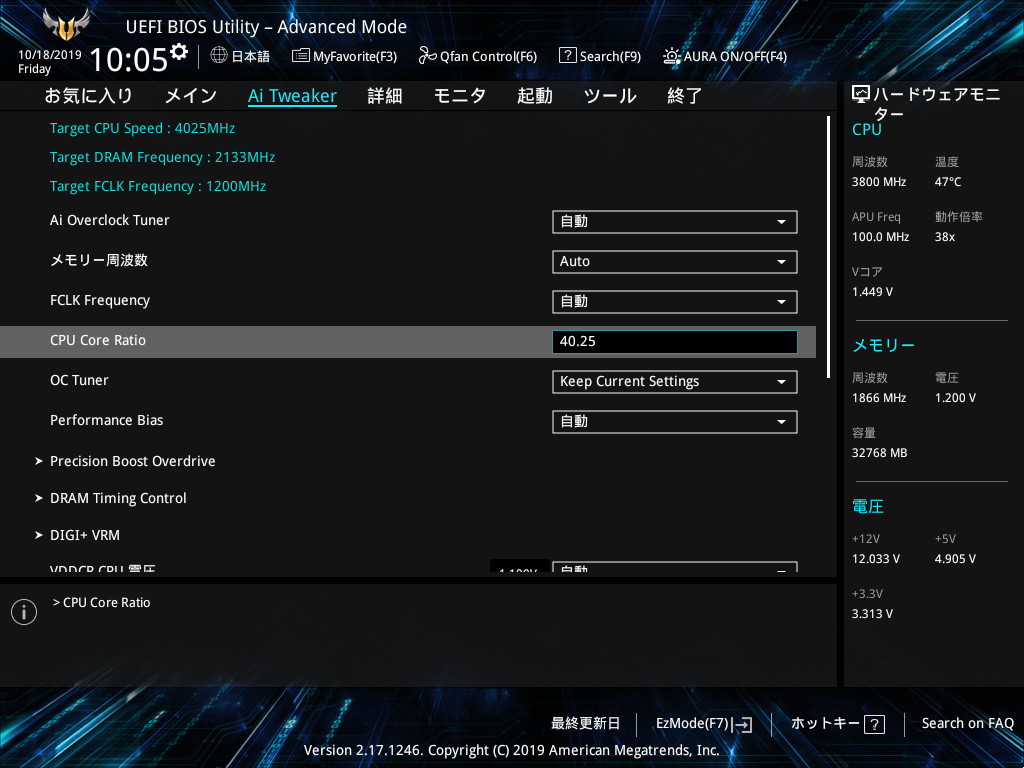Click the 動作倍率 value 38x

[944, 237]
